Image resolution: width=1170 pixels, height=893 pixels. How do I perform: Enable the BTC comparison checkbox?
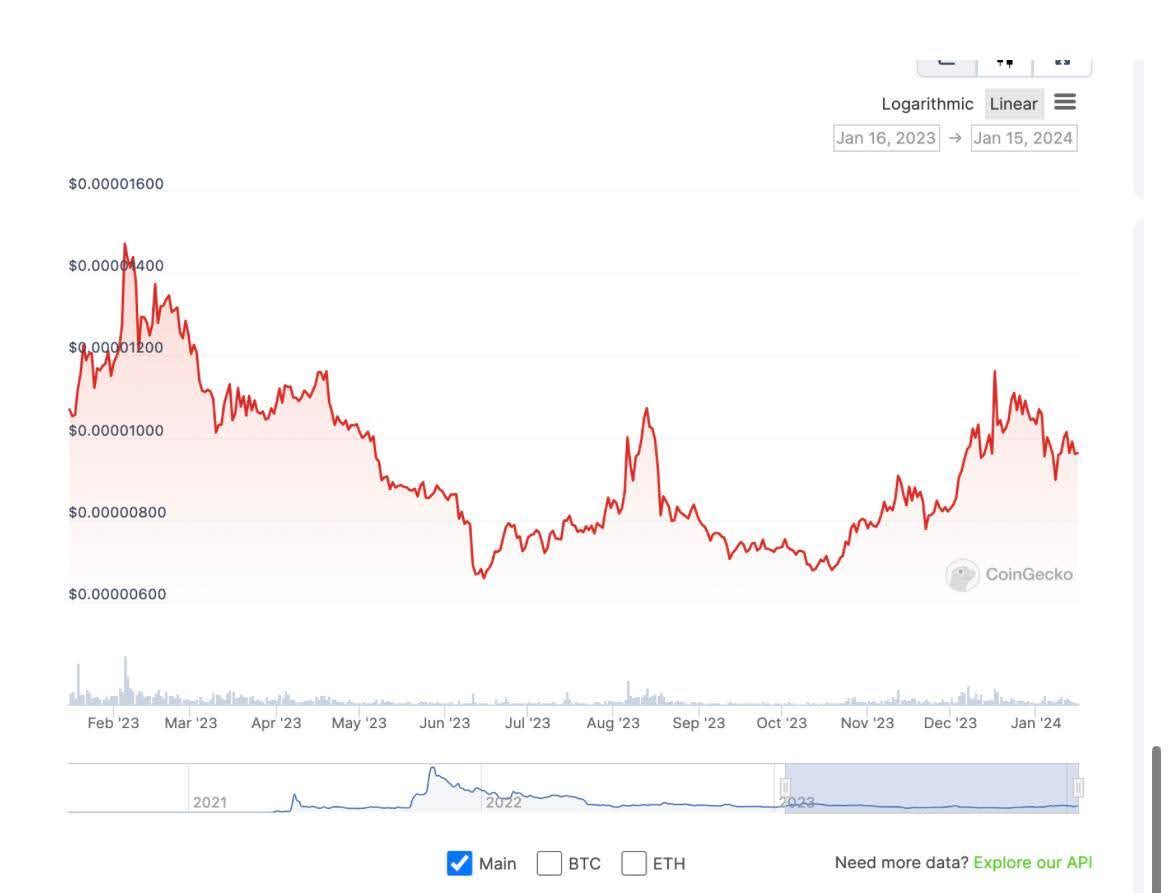549,863
